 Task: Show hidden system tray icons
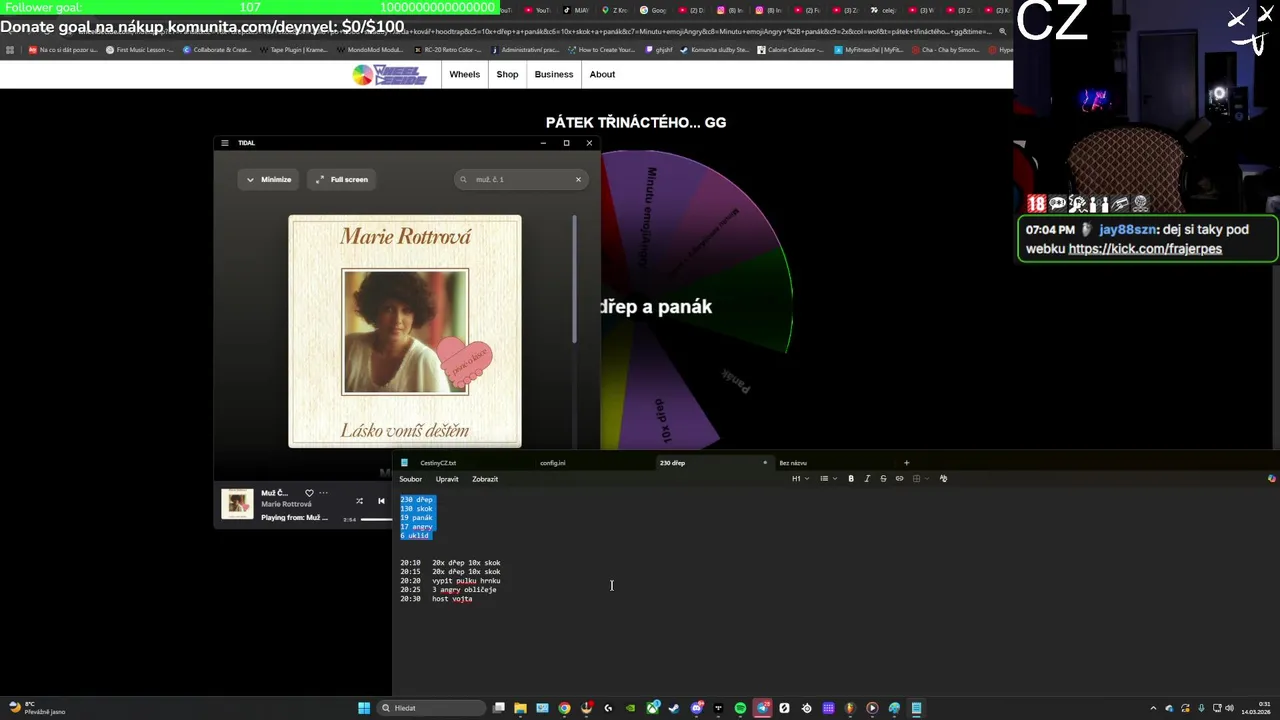tap(1155, 708)
